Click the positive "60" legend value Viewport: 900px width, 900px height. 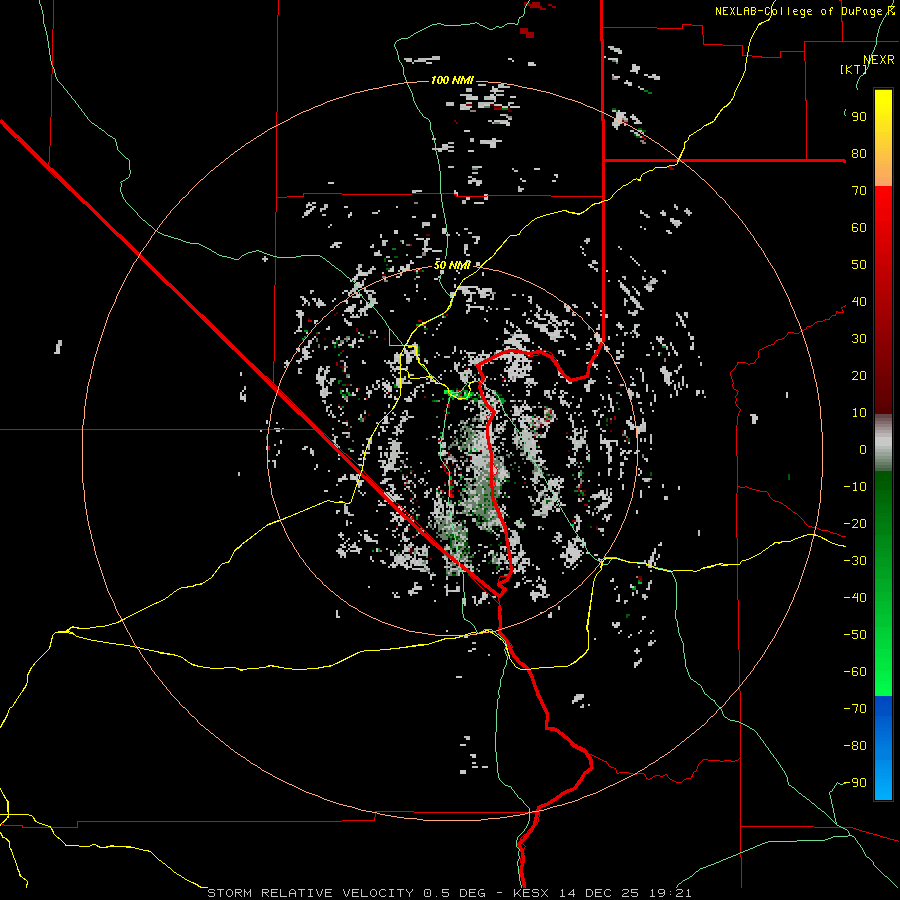click(x=859, y=228)
